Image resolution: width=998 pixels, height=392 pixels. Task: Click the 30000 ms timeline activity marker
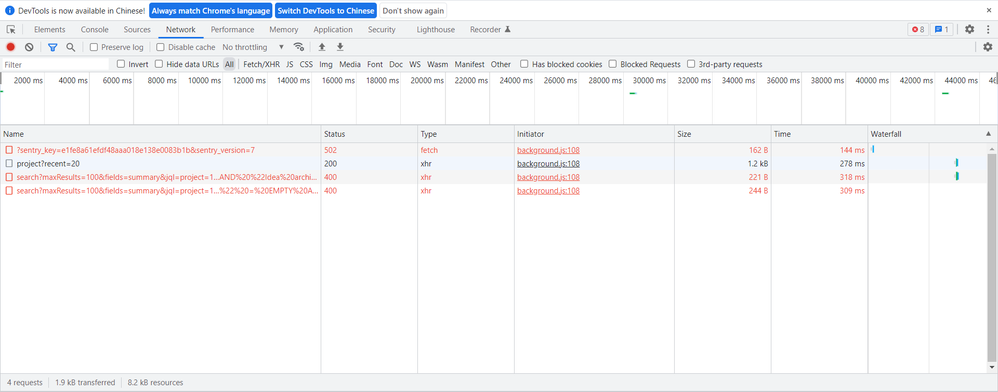(633, 94)
